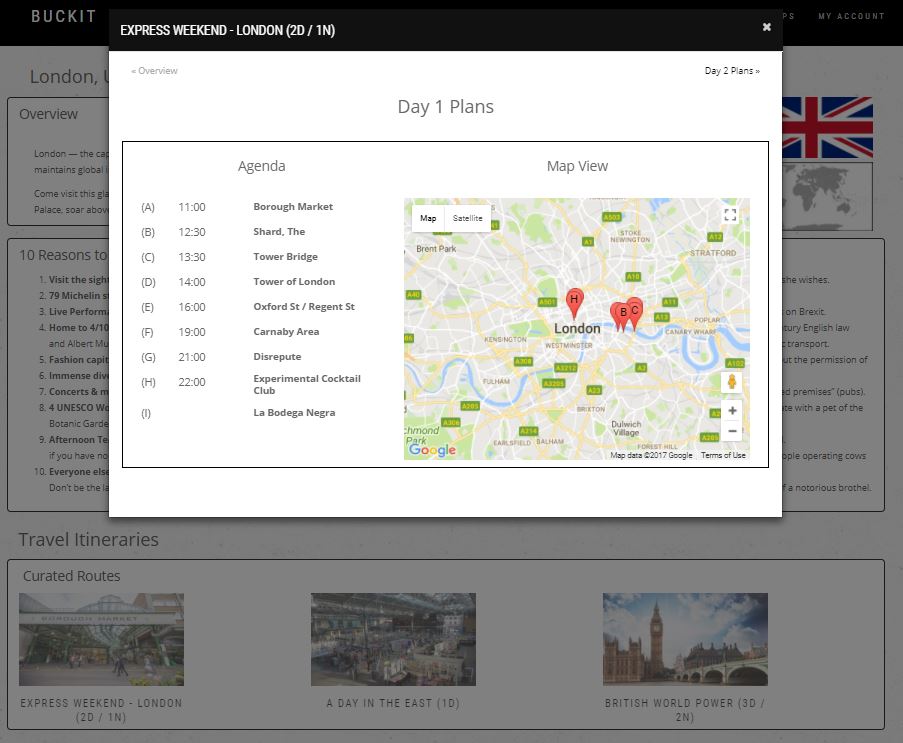903x743 pixels.
Task: Open British World Power thumbnail
Action: 685,639
